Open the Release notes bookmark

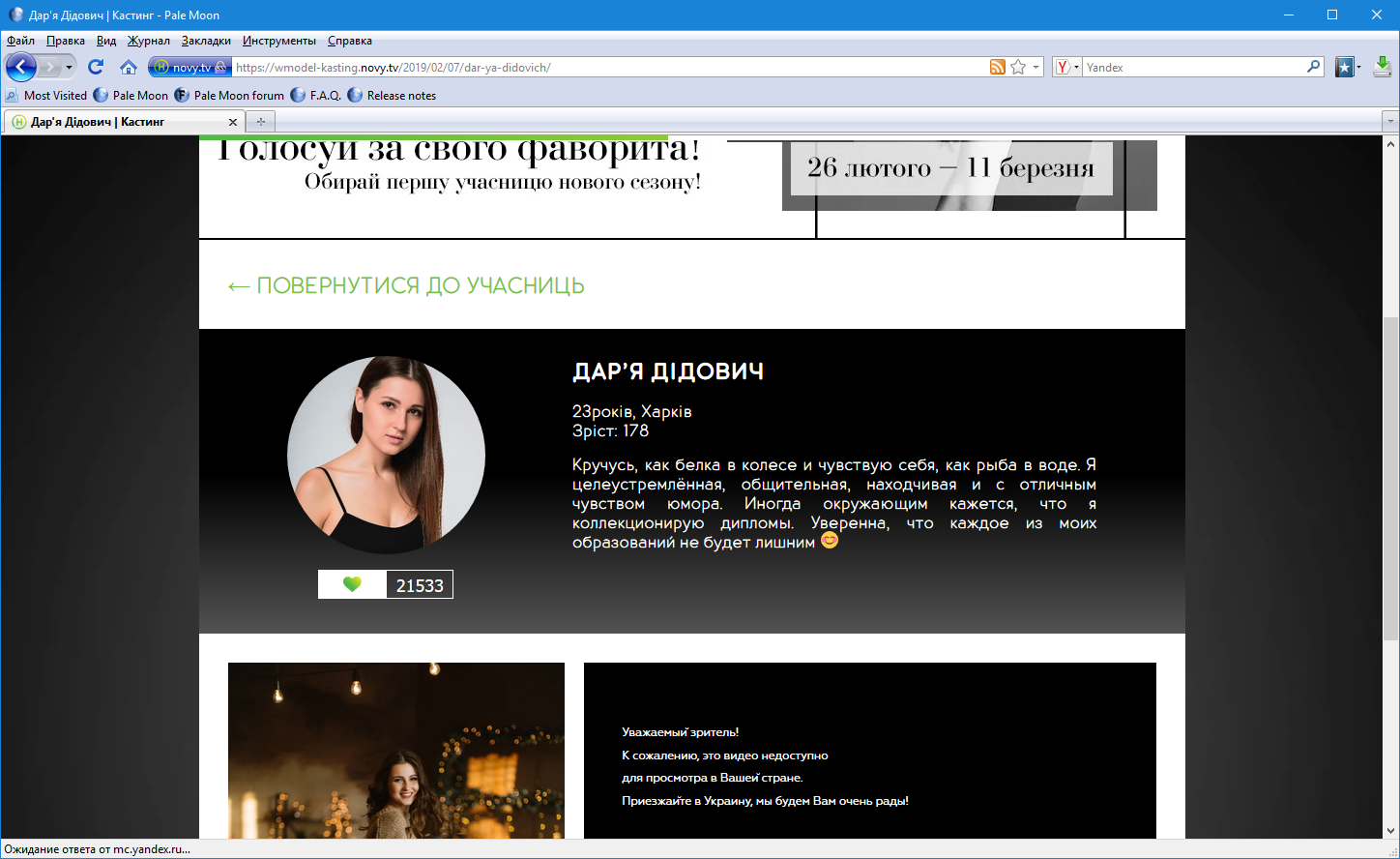coord(392,96)
